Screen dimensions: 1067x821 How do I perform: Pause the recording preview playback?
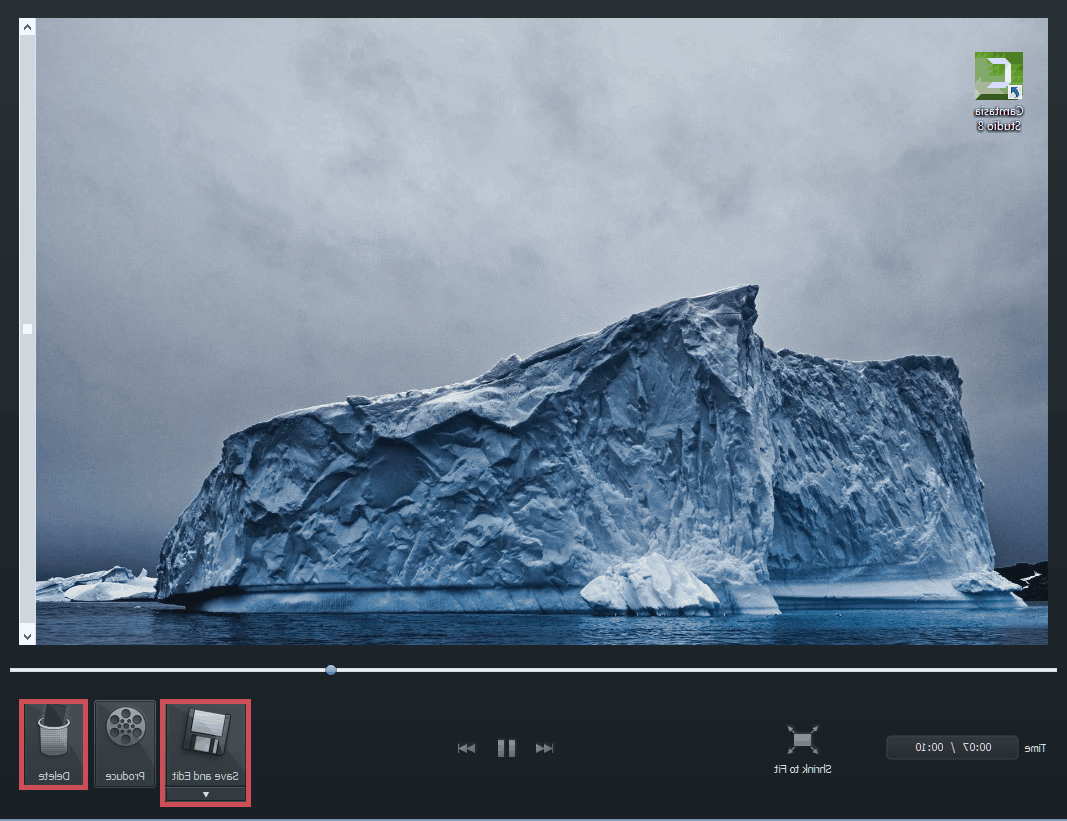click(x=506, y=748)
